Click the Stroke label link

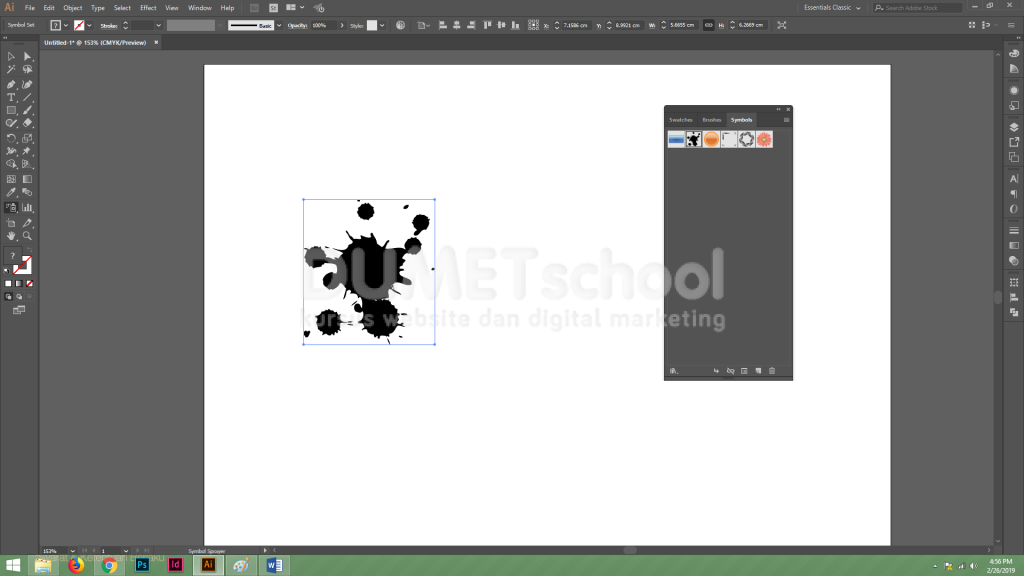pyautogui.click(x=109, y=25)
